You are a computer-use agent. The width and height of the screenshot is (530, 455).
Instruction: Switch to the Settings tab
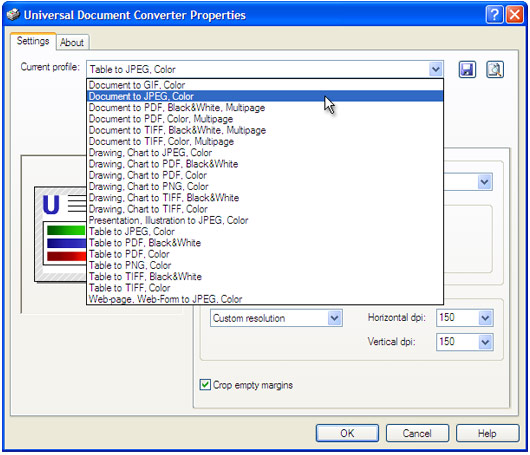coord(33,41)
